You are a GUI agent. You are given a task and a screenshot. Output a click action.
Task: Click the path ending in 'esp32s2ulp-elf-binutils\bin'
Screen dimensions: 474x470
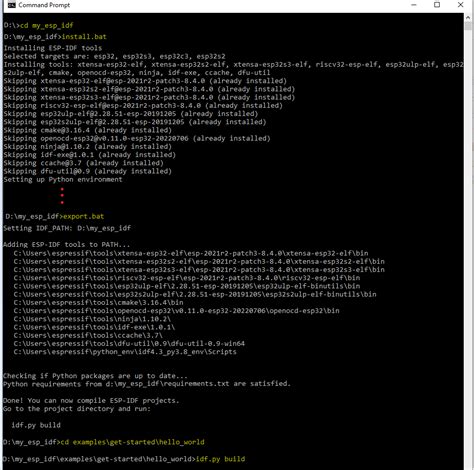click(x=195, y=294)
